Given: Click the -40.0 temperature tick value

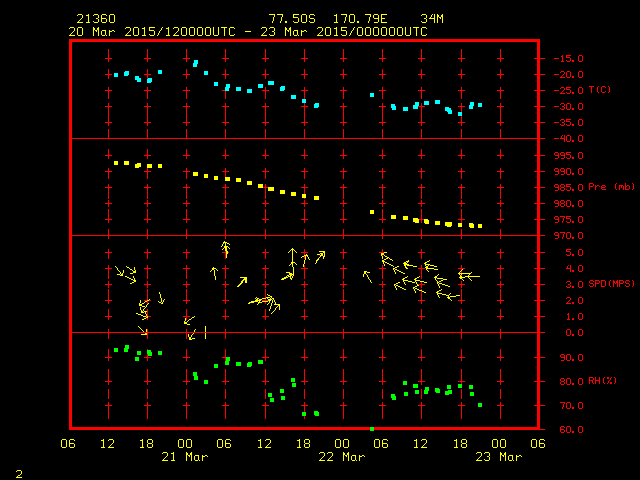Looking at the screenshot, I should pyautogui.click(x=569, y=139).
